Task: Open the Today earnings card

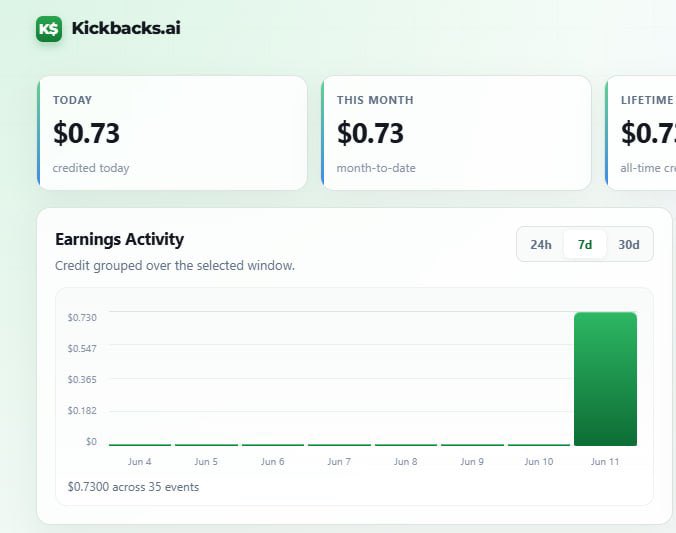Action: coord(172,133)
